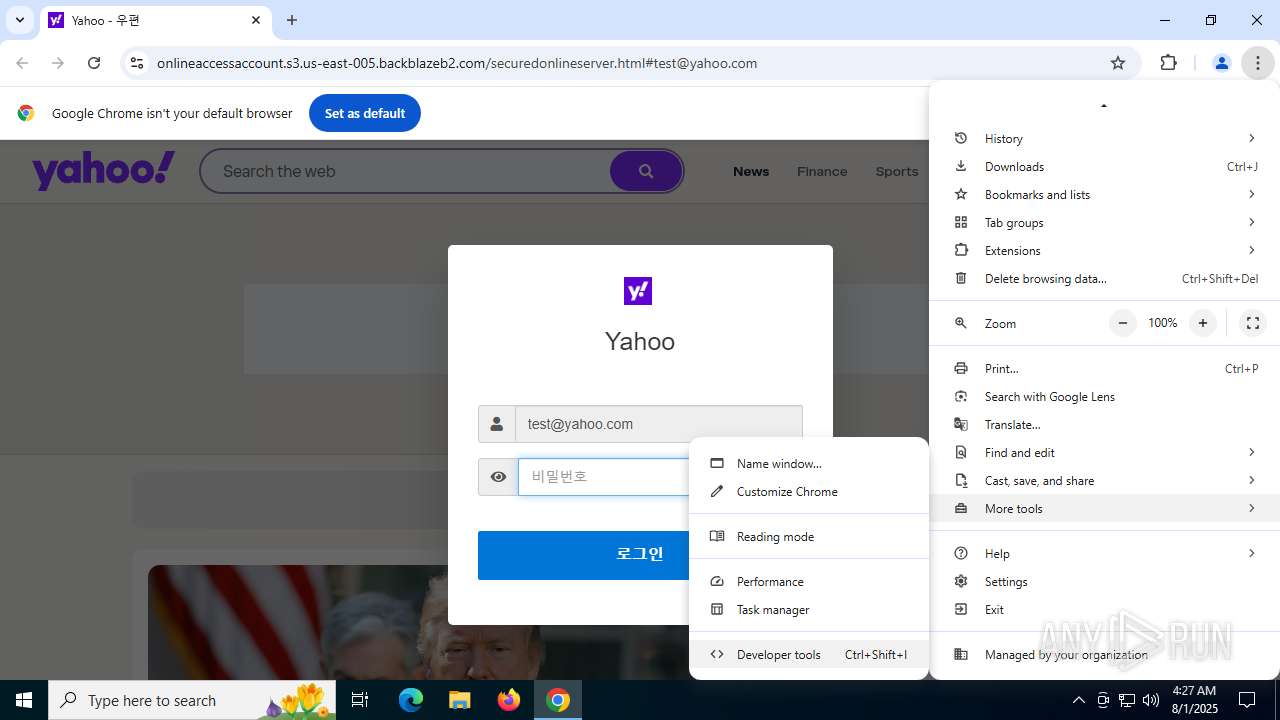The image size is (1280, 720).
Task: Open Windows Start menu
Action: (24, 700)
